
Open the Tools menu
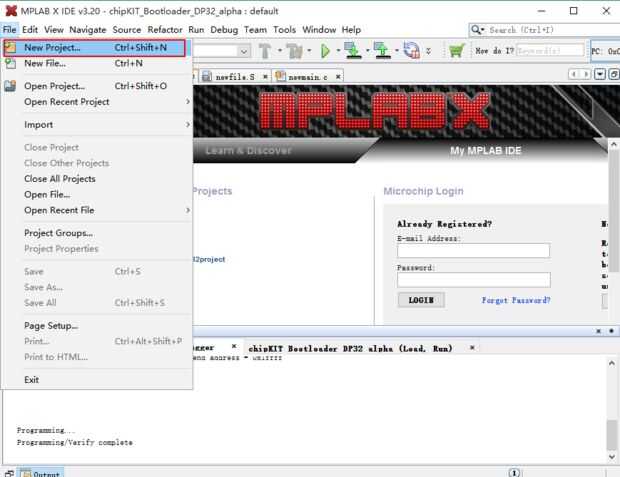pyautogui.click(x=285, y=30)
